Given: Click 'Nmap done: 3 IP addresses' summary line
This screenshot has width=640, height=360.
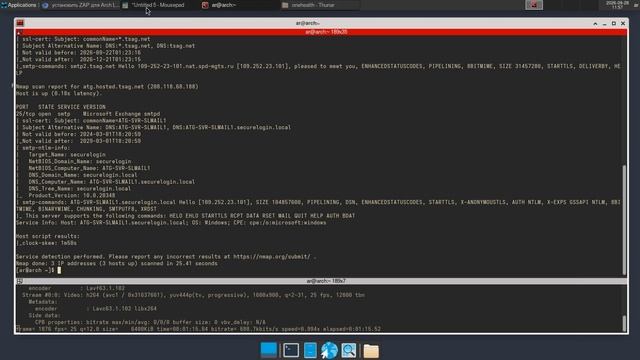Looking at the screenshot, I should (x=117, y=263).
